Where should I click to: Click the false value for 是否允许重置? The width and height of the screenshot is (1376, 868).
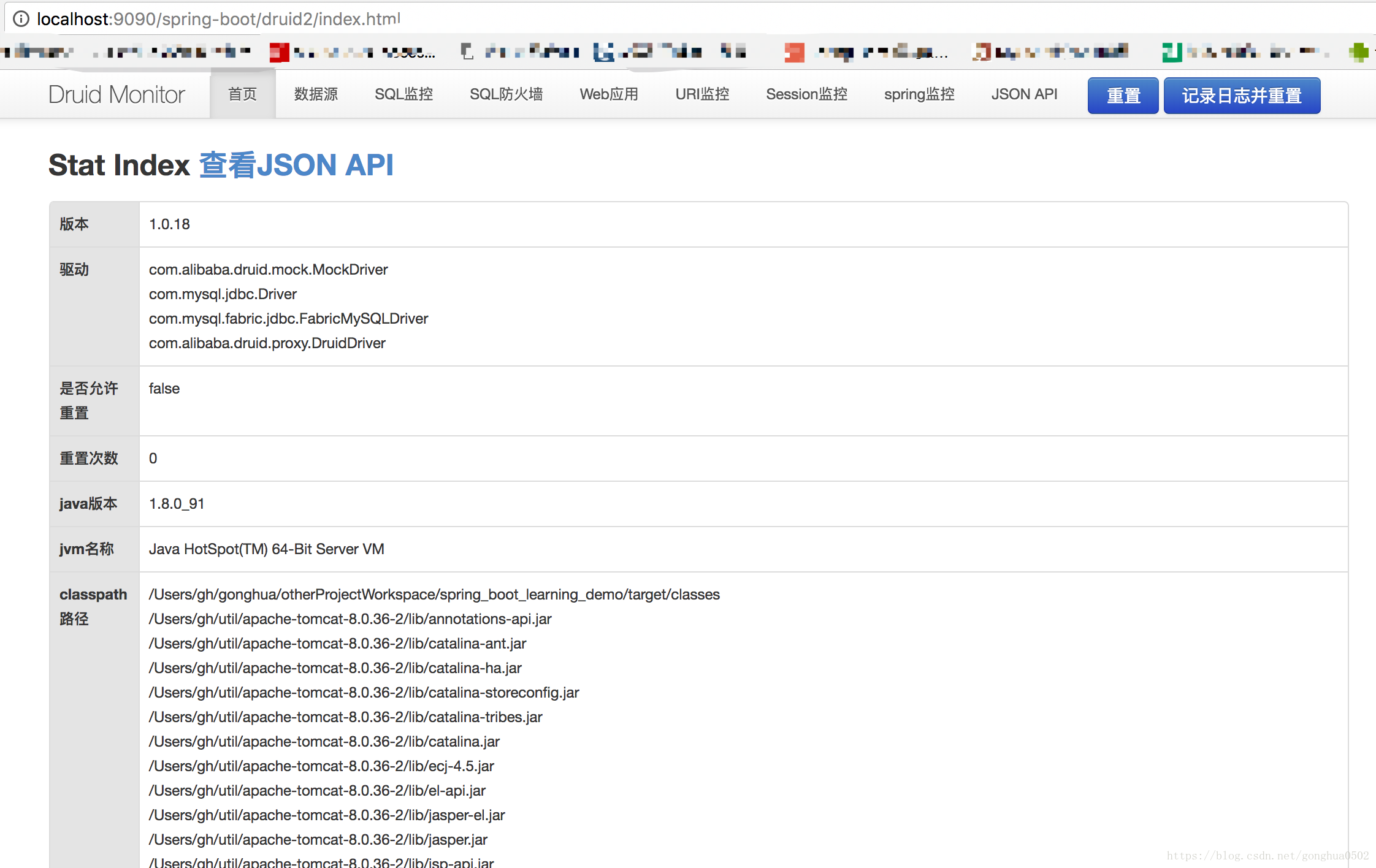pos(164,389)
